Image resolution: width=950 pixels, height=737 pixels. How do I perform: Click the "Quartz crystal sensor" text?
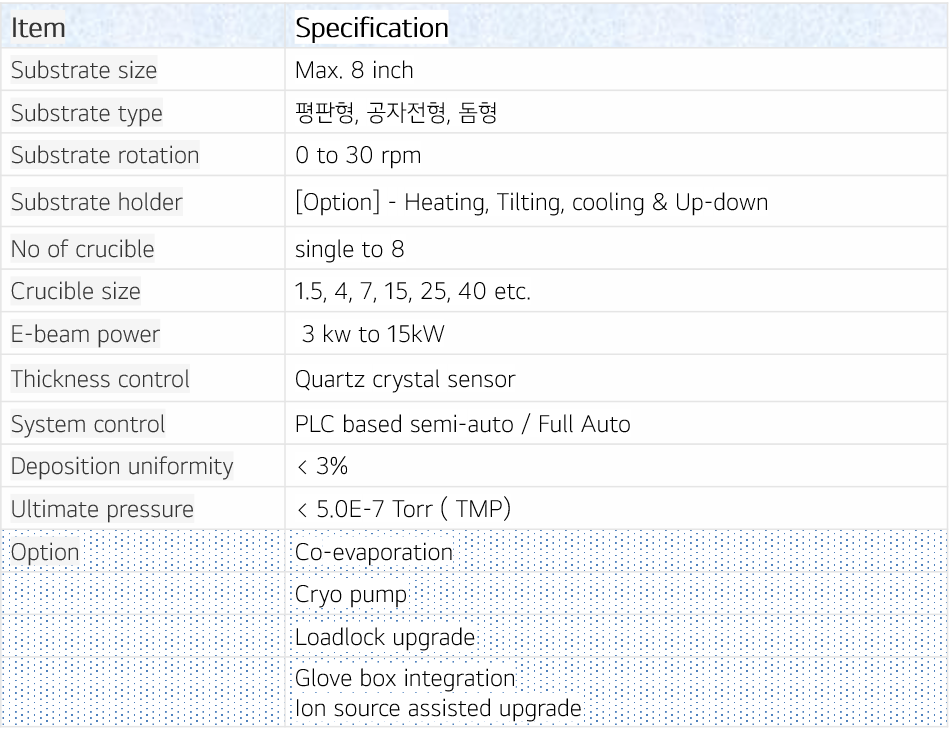405,379
